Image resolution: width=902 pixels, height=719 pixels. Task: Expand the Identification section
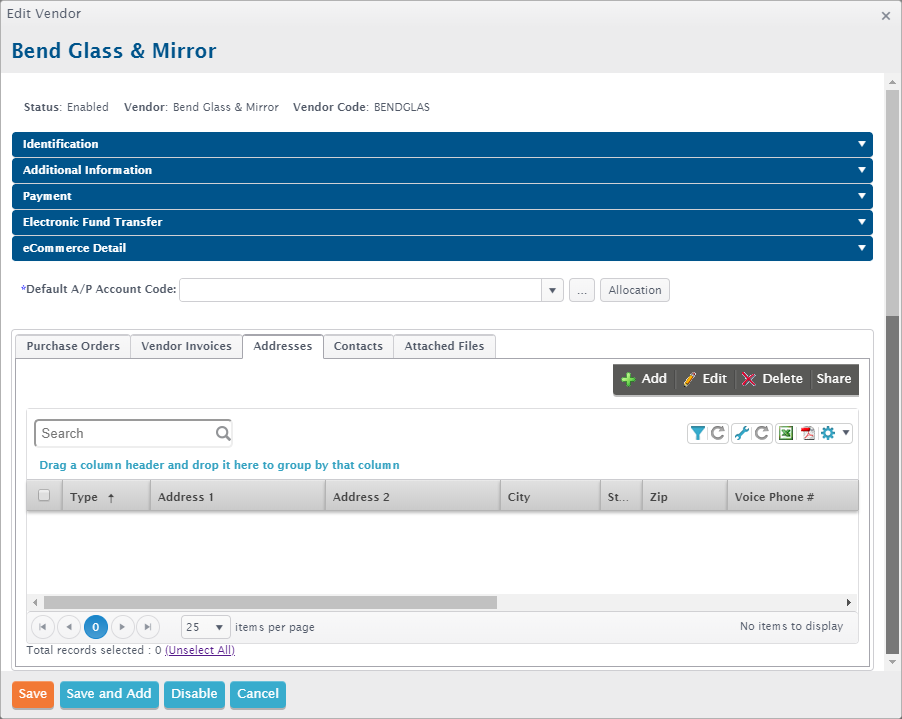[442, 144]
